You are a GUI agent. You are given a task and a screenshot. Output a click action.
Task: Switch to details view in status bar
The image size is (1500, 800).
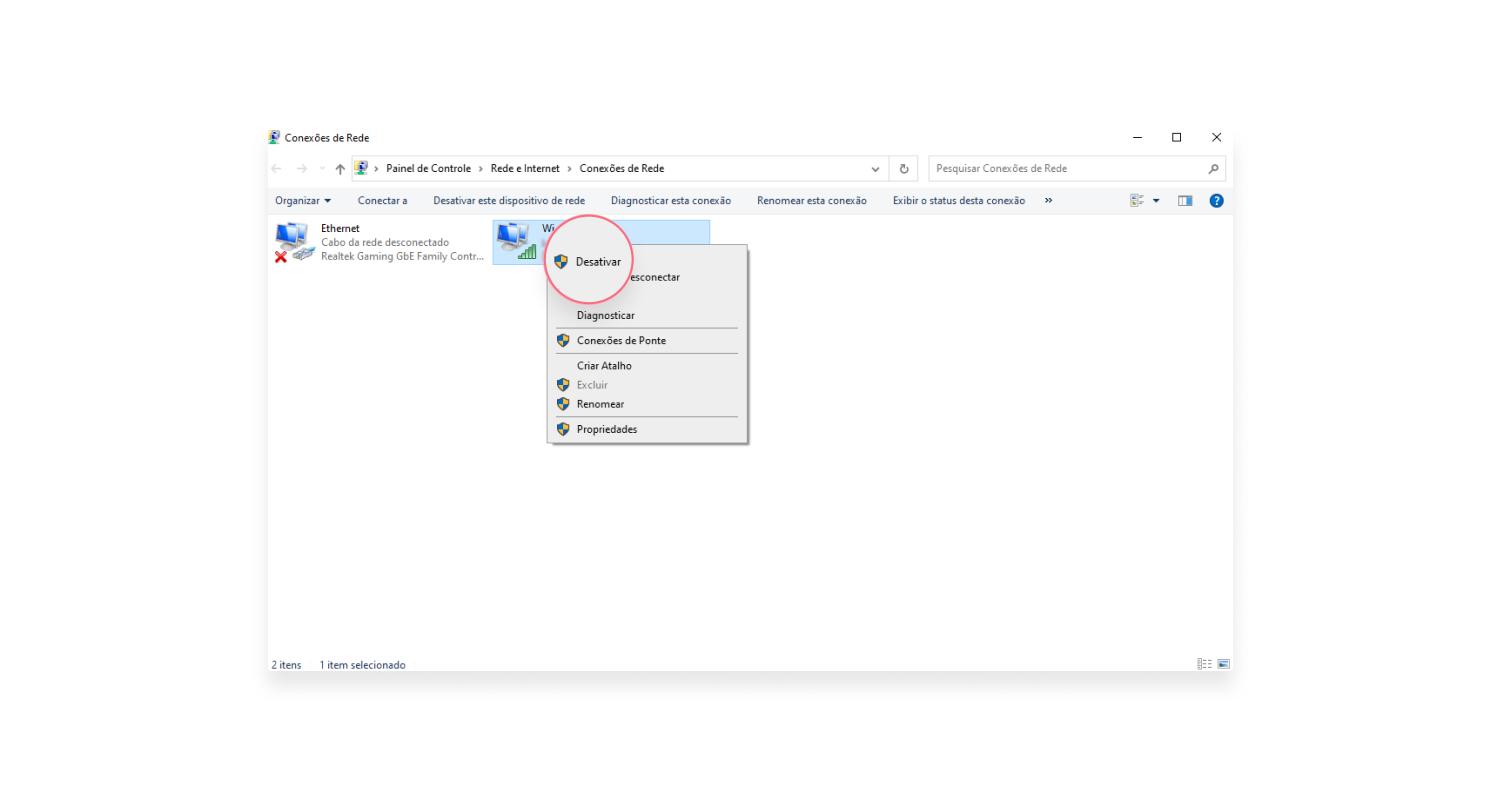[1204, 664]
